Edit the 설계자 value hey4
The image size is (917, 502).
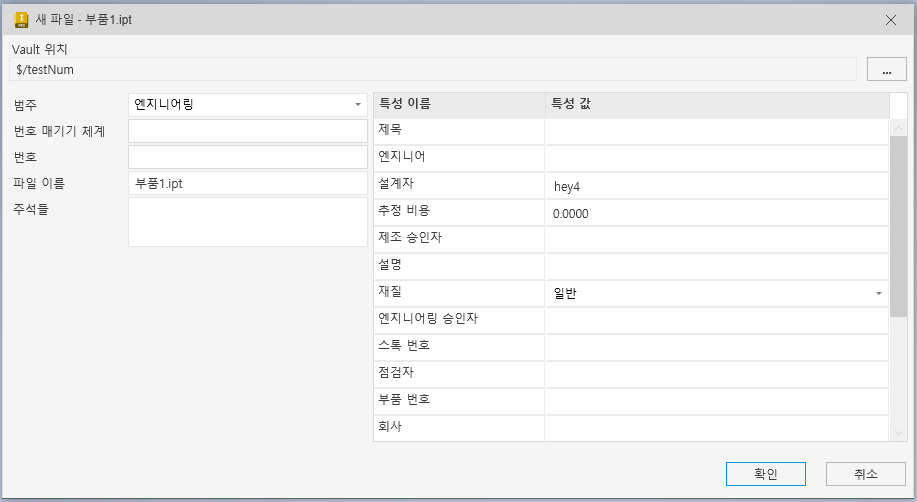tap(716, 185)
